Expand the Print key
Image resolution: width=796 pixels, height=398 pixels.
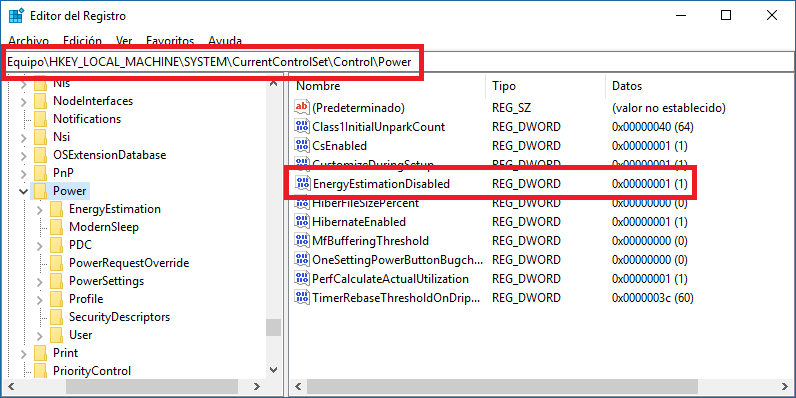pyautogui.click(x=23, y=353)
